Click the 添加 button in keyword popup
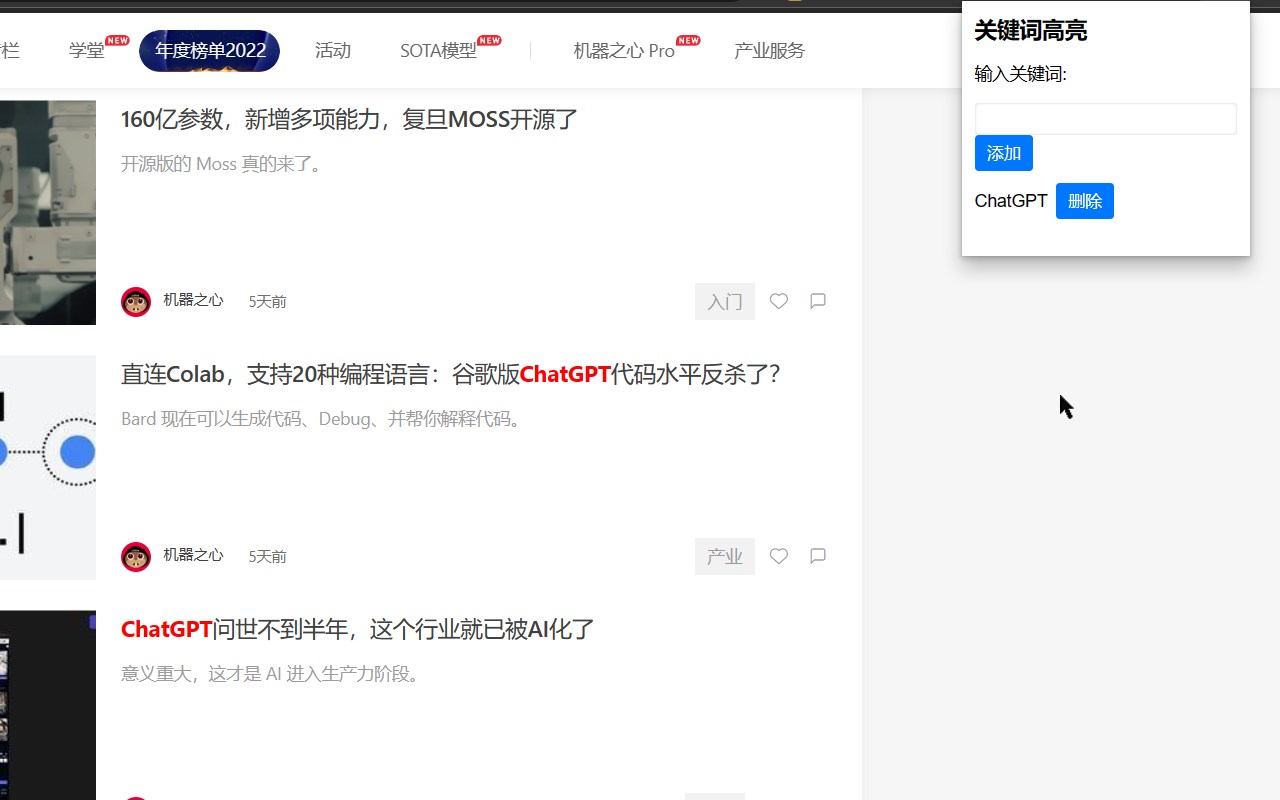 tap(1004, 153)
